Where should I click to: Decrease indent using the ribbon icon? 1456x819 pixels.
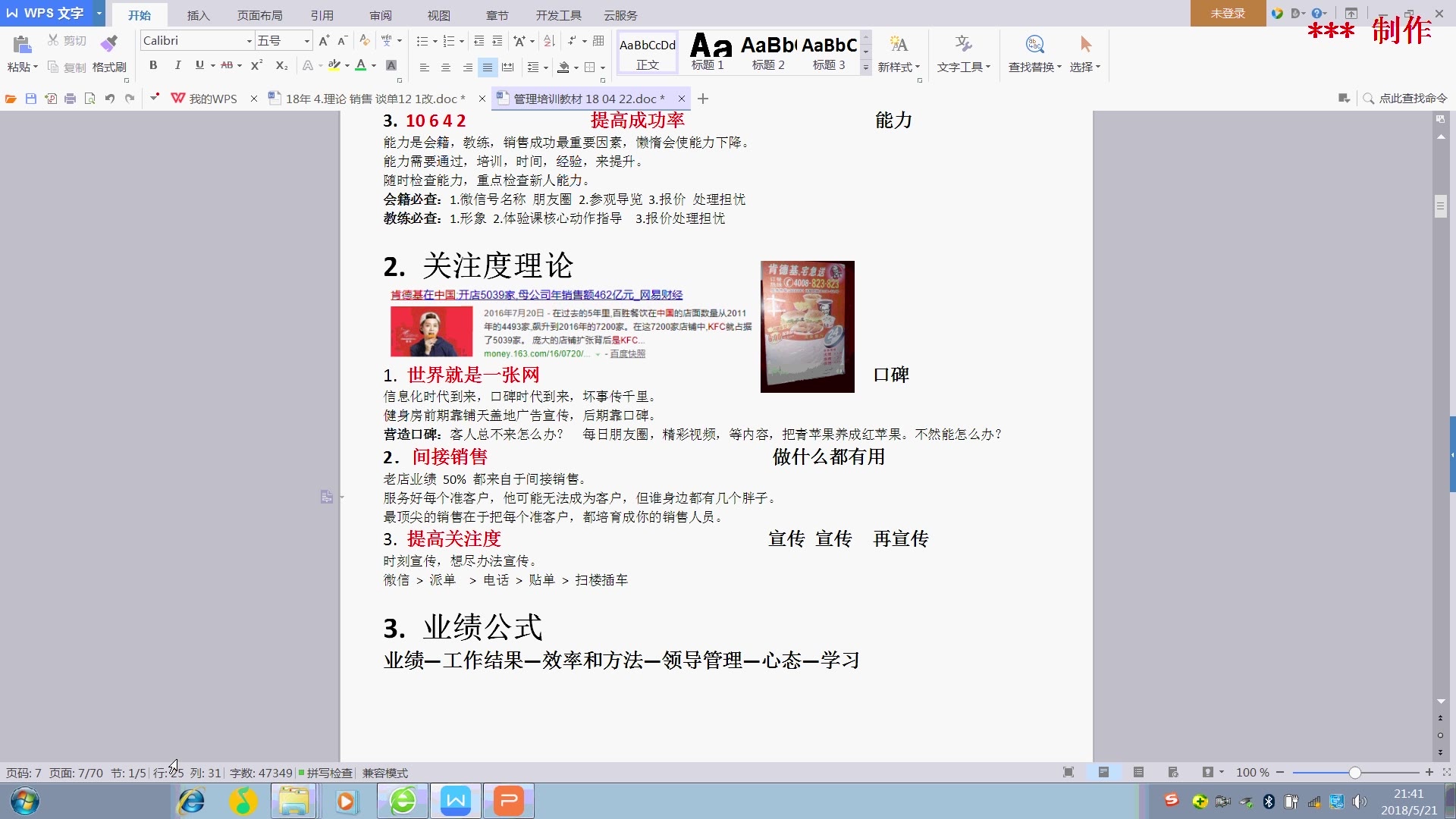[479, 41]
